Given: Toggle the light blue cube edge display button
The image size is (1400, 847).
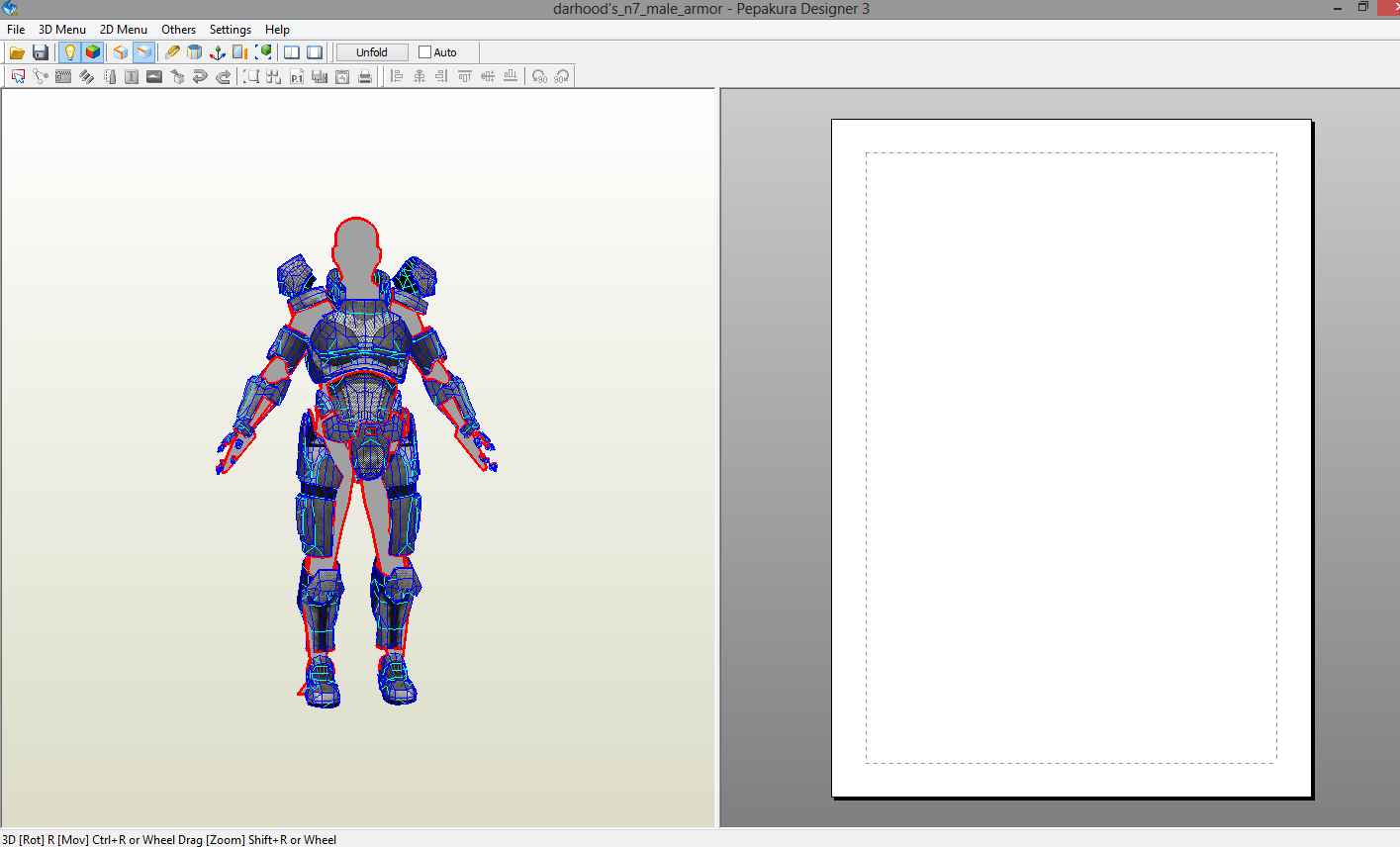Looking at the screenshot, I should 143,52.
